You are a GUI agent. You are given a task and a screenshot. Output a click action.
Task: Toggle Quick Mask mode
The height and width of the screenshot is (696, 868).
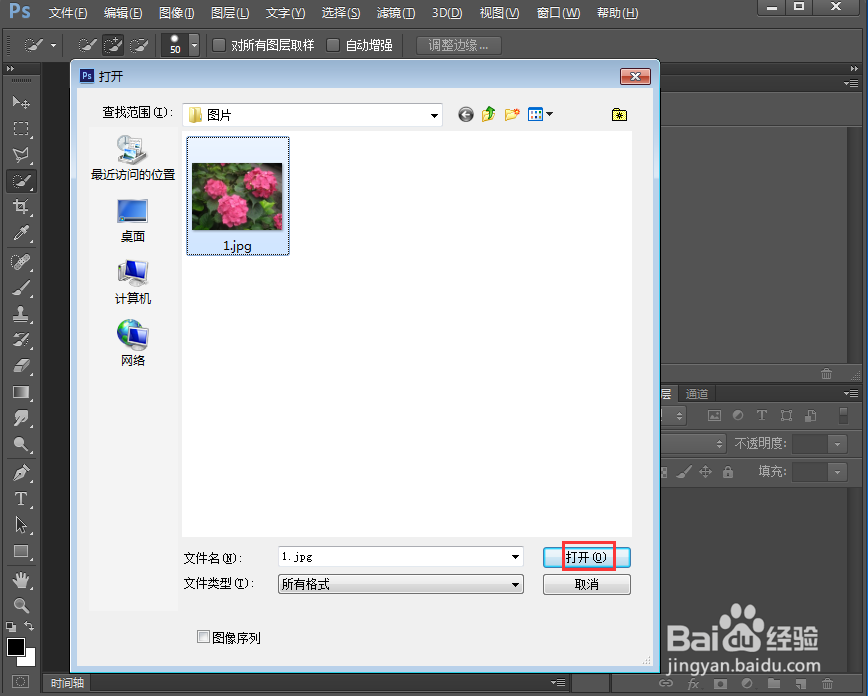tap(21, 681)
